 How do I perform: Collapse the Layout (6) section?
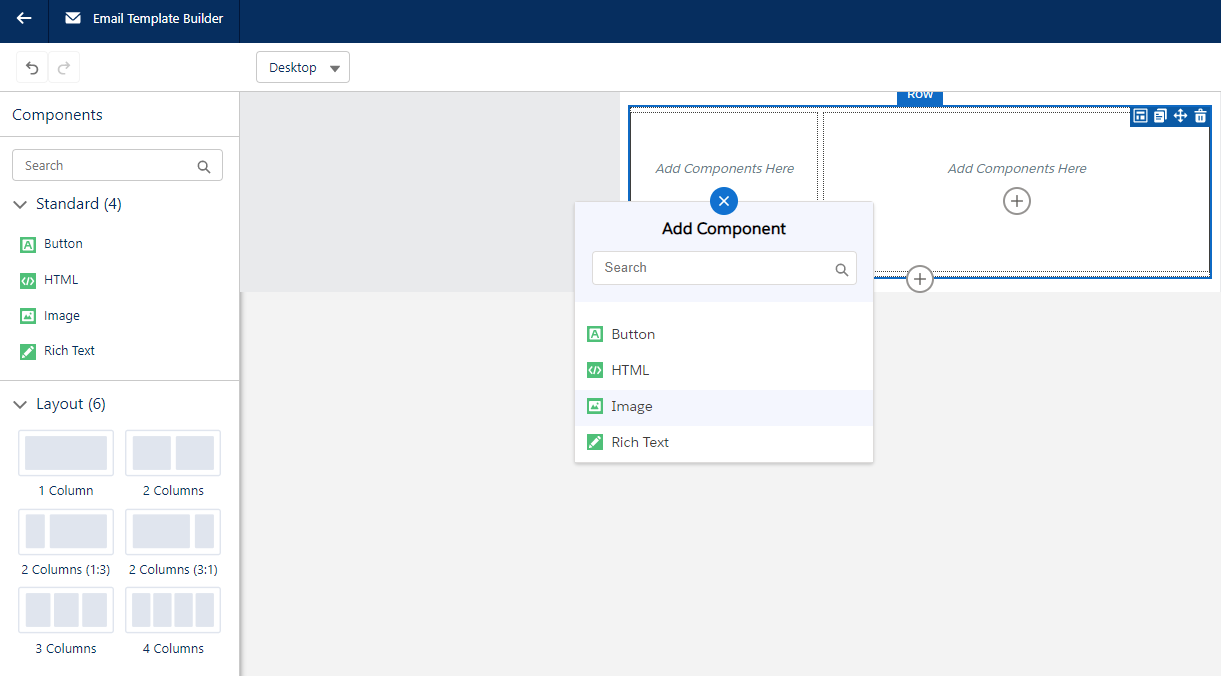pyautogui.click(x=20, y=404)
